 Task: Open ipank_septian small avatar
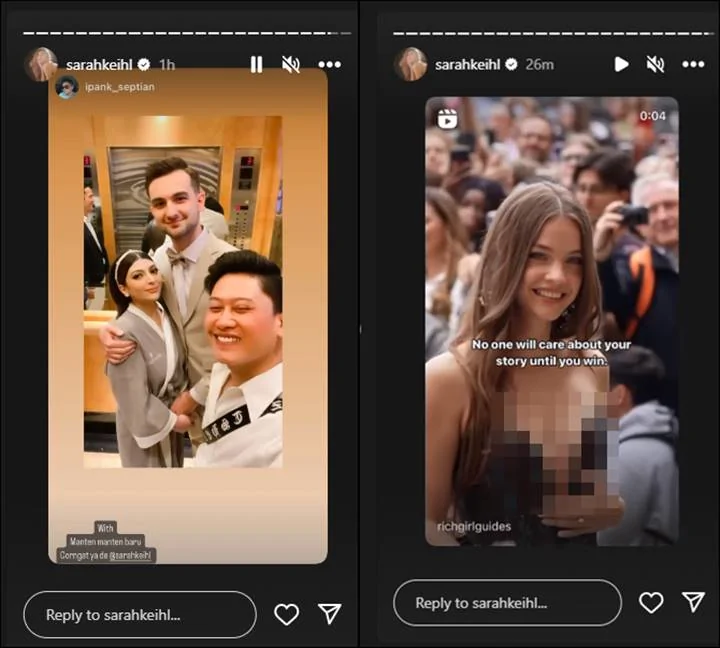[67, 87]
